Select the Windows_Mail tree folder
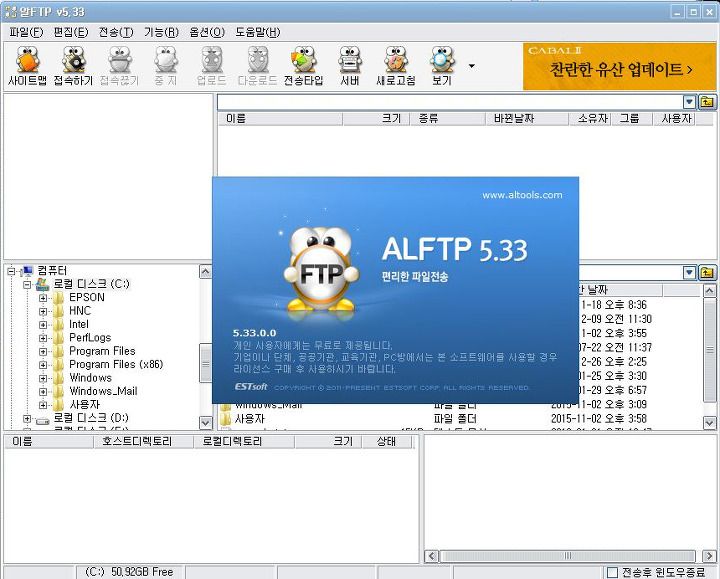720x579 pixels. (103, 391)
